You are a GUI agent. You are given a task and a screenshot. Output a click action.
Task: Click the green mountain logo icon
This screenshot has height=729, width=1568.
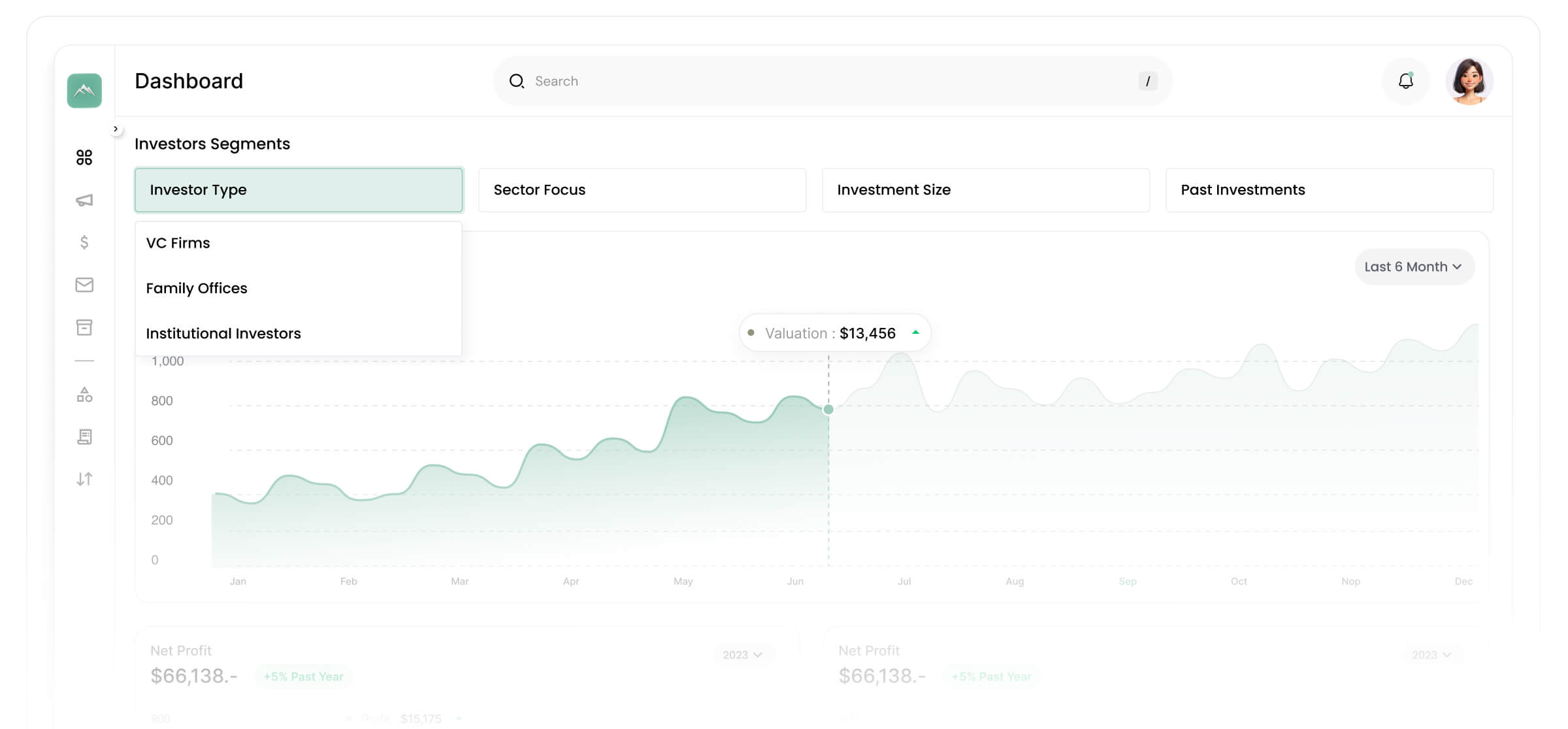point(84,90)
